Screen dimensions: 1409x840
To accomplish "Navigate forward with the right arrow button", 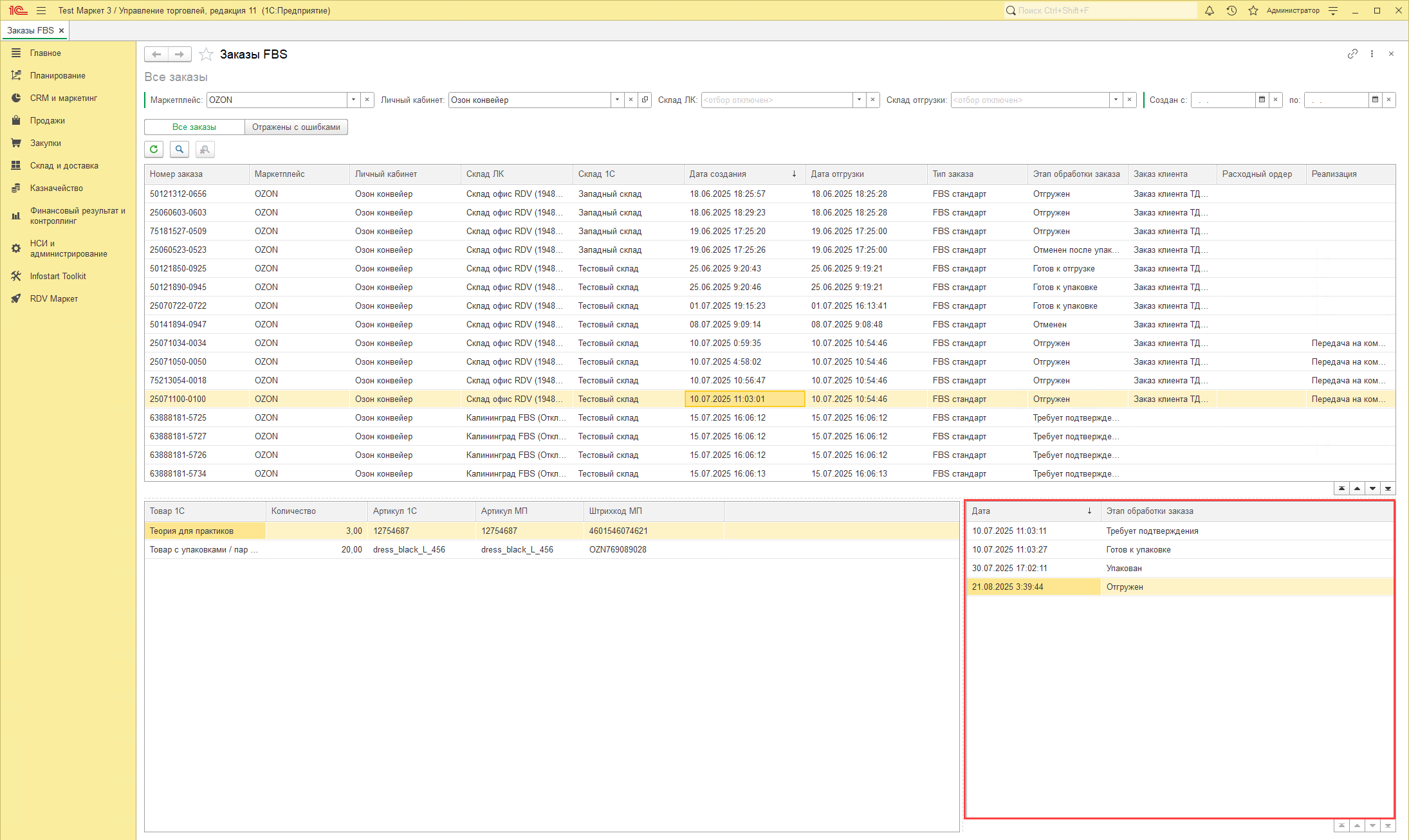I will tap(180, 54).
